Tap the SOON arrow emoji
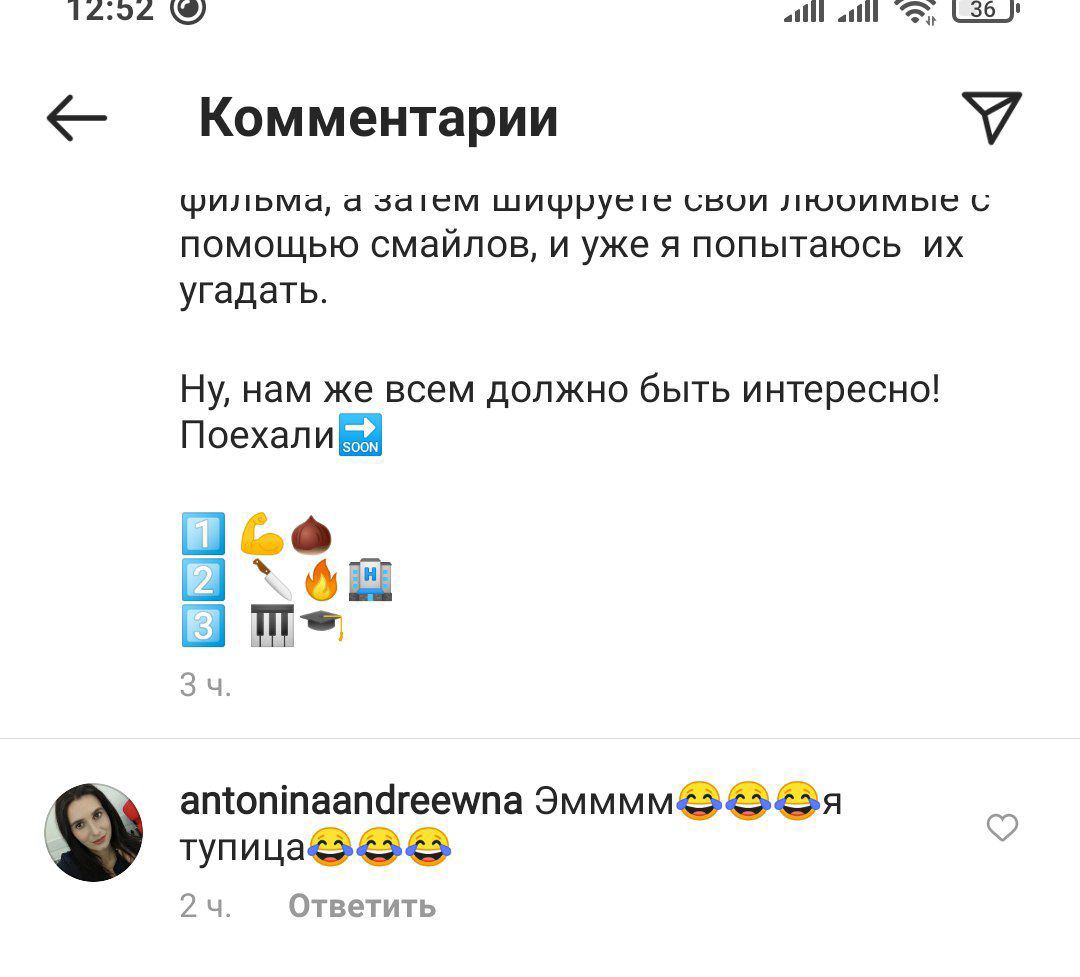 [x=360, y=435]
